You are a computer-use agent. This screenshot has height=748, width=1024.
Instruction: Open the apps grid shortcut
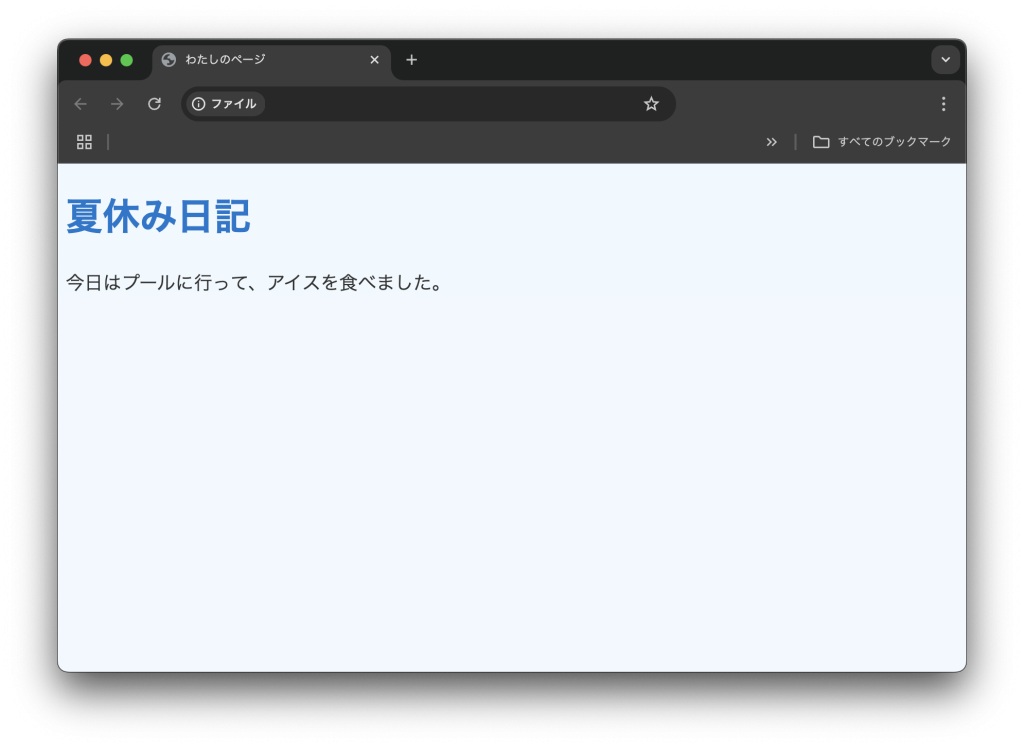(x=84, y=142)
